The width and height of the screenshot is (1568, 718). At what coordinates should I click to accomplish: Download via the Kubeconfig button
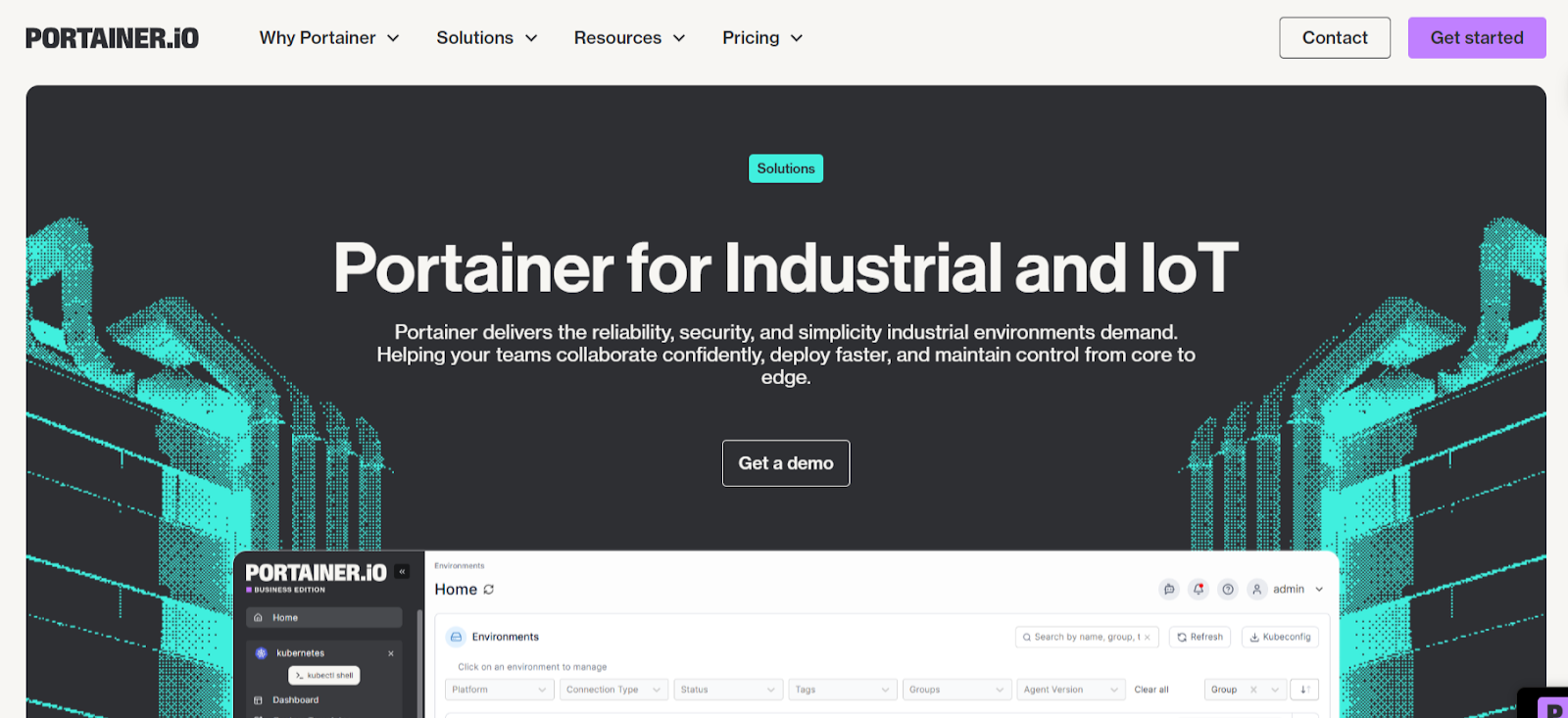[1280, 637]
